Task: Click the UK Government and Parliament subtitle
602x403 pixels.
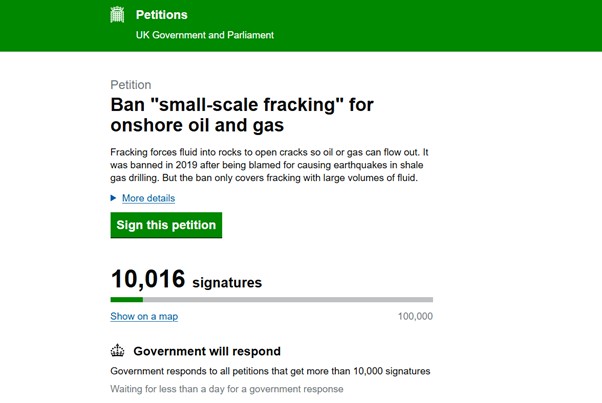Action: [x=204, y=35]
